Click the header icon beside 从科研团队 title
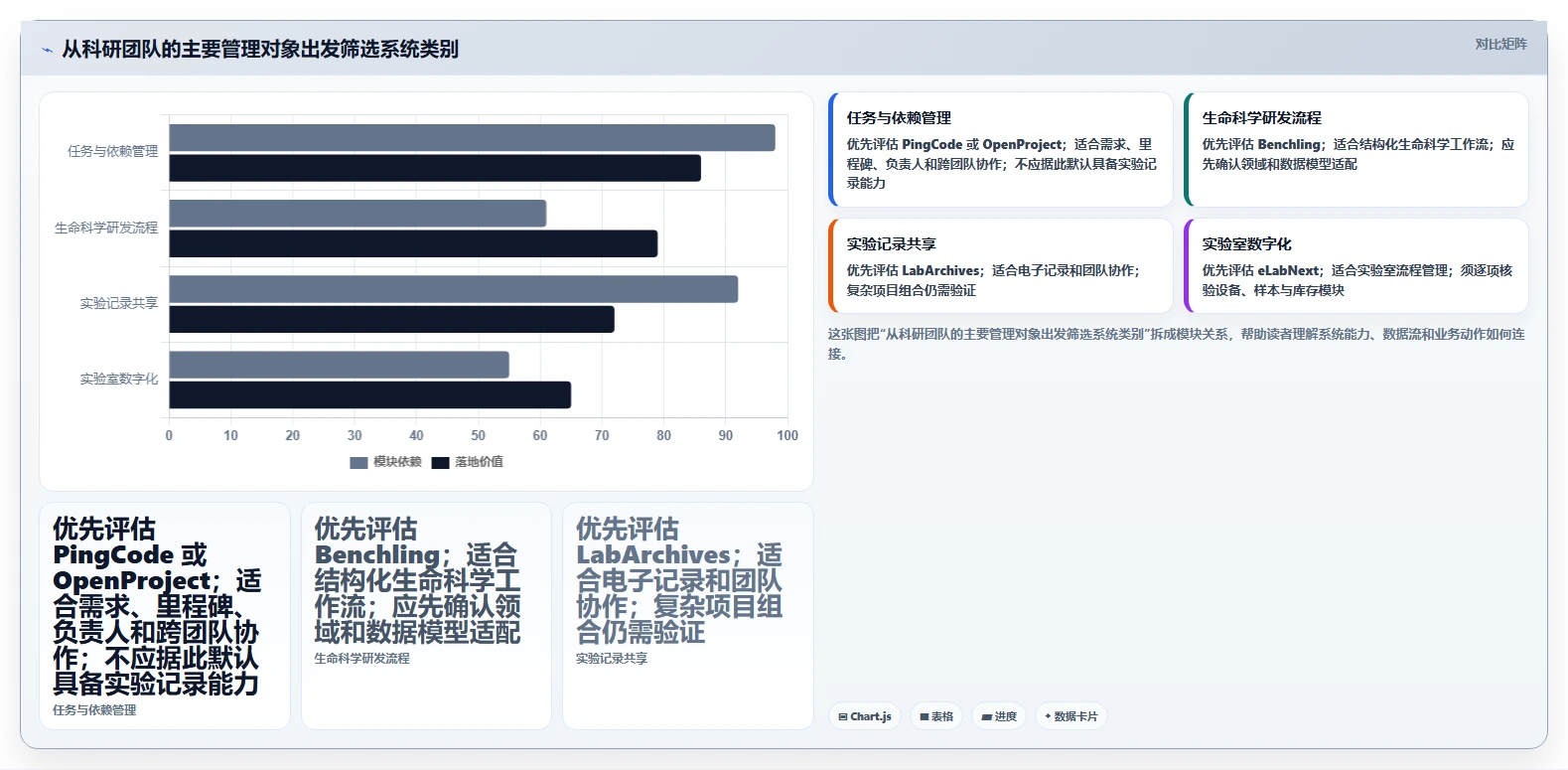 coord(47,50)
